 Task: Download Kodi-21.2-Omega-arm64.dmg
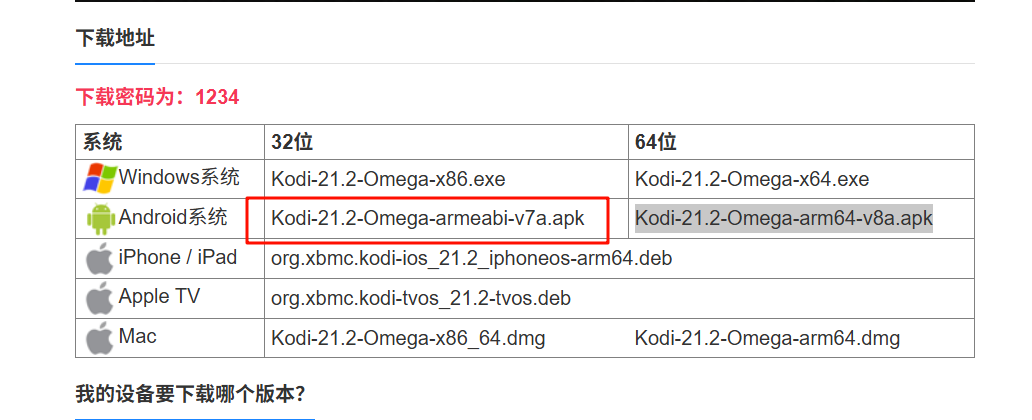coord(767,338)
